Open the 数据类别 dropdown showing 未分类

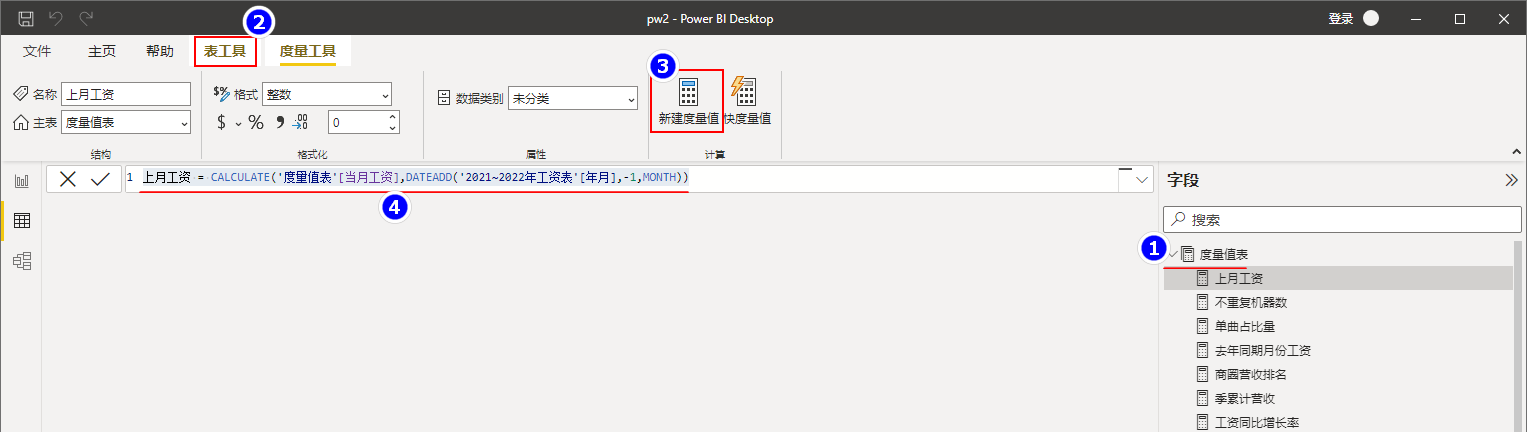573,98
